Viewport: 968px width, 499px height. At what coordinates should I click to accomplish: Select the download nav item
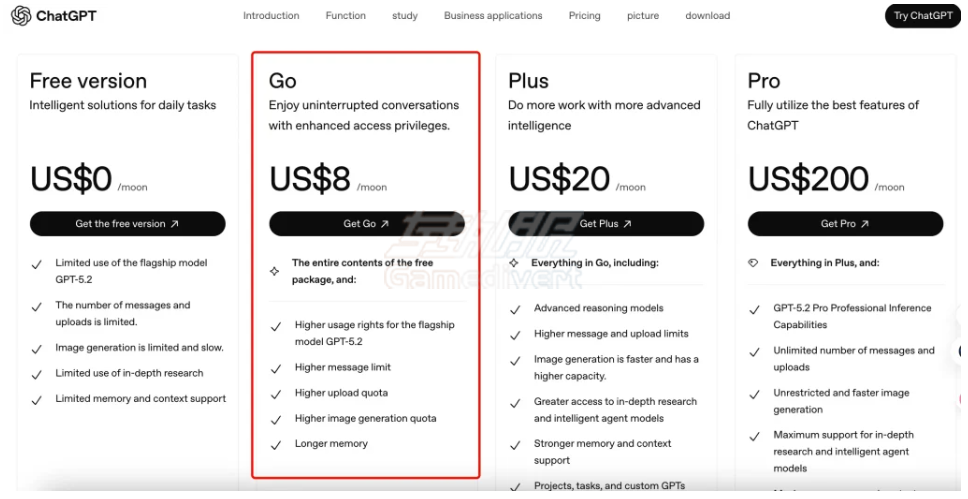[707, 16]
